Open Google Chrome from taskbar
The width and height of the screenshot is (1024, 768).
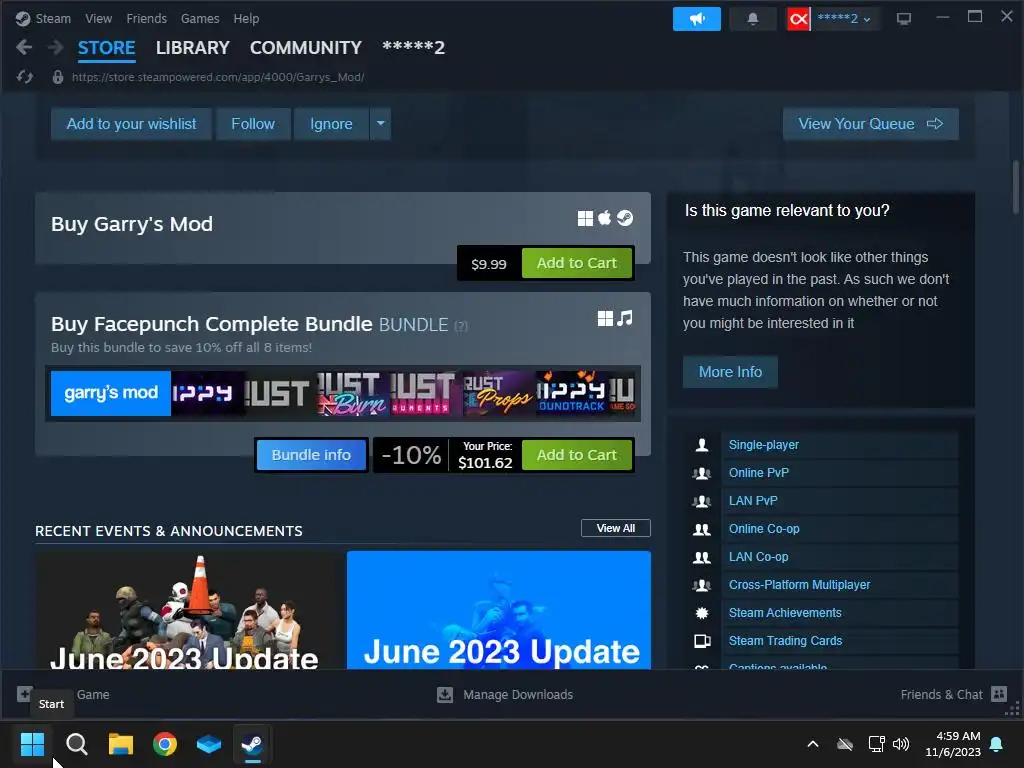(165, 743)
